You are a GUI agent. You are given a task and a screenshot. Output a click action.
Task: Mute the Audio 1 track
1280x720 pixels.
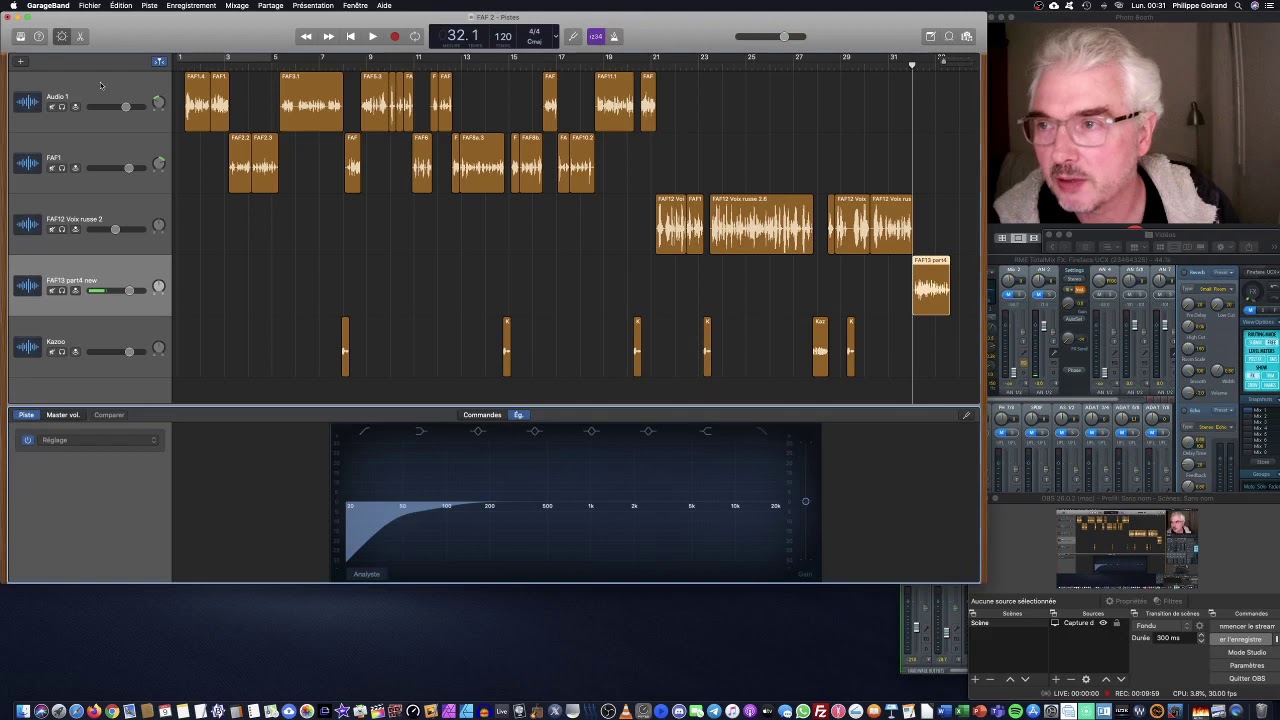click(x=51, y=107)
